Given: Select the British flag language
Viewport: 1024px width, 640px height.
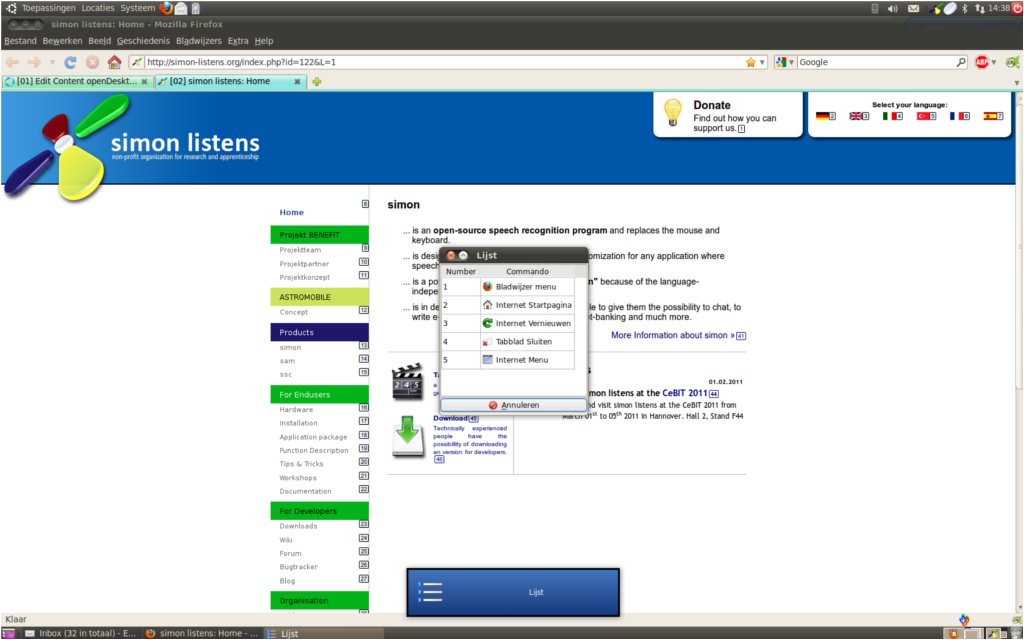Looking at the screenshot, I should tap(856, 116).
